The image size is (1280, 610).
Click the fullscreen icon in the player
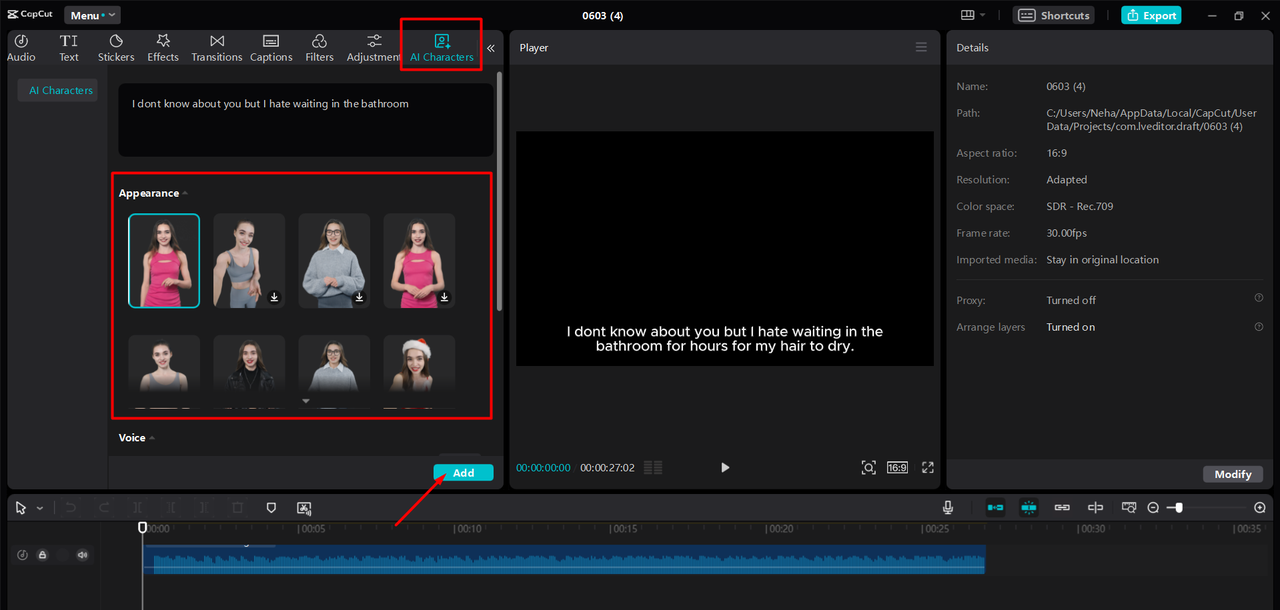coord(928,467)
